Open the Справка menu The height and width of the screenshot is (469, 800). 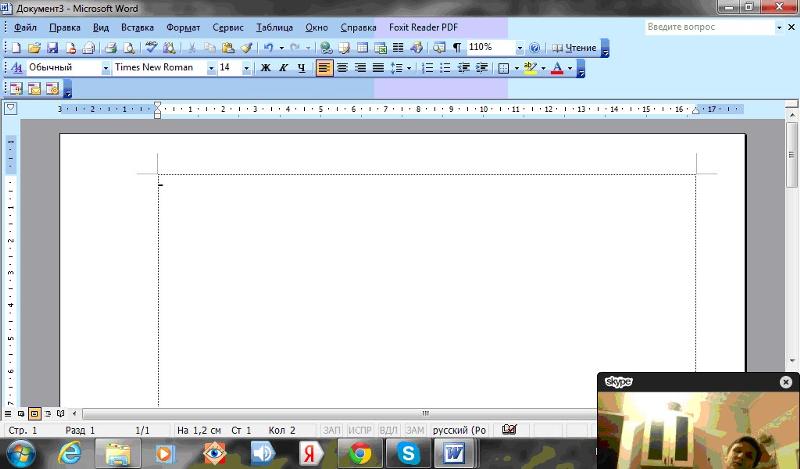click(x=358, y=28)
